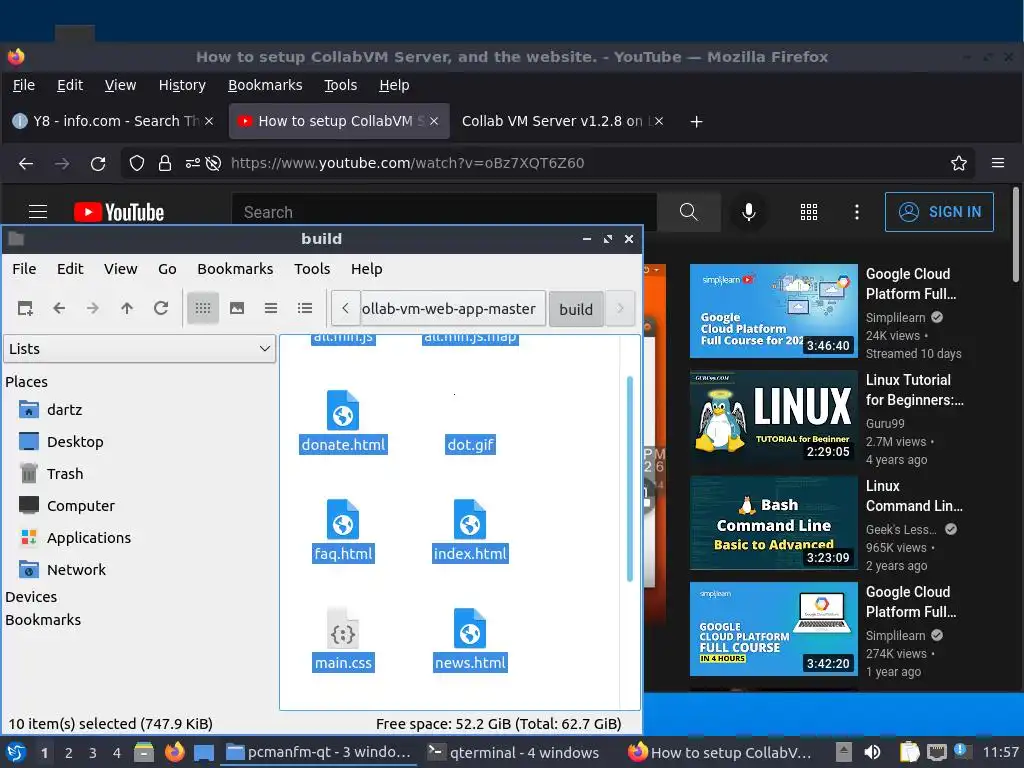Open Desktop in Places
This screenshot has height=768, width=1024.
click(74, 442)
